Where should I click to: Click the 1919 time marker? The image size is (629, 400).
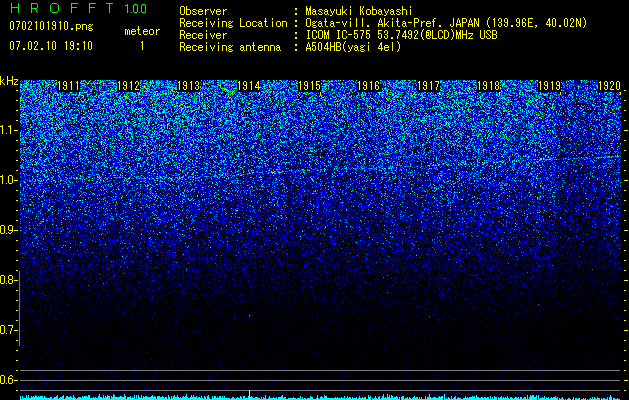point(549,86)
